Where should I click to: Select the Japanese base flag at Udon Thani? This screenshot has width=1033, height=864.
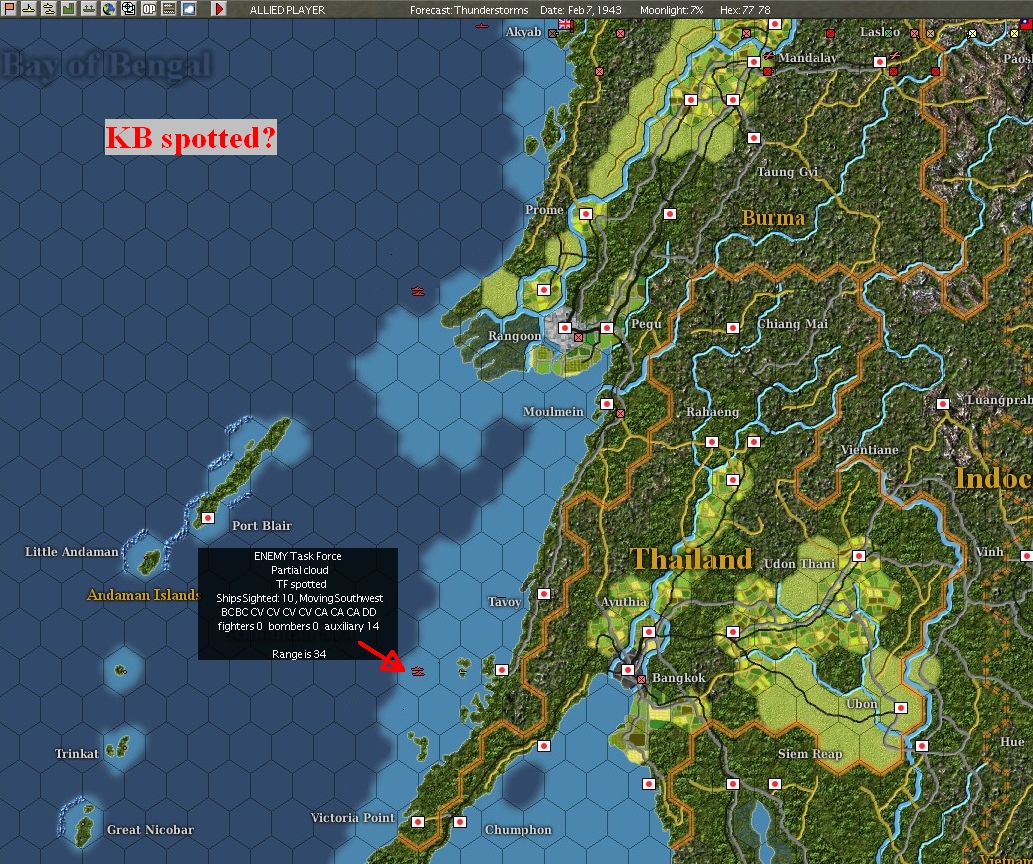tap(858, 556)
